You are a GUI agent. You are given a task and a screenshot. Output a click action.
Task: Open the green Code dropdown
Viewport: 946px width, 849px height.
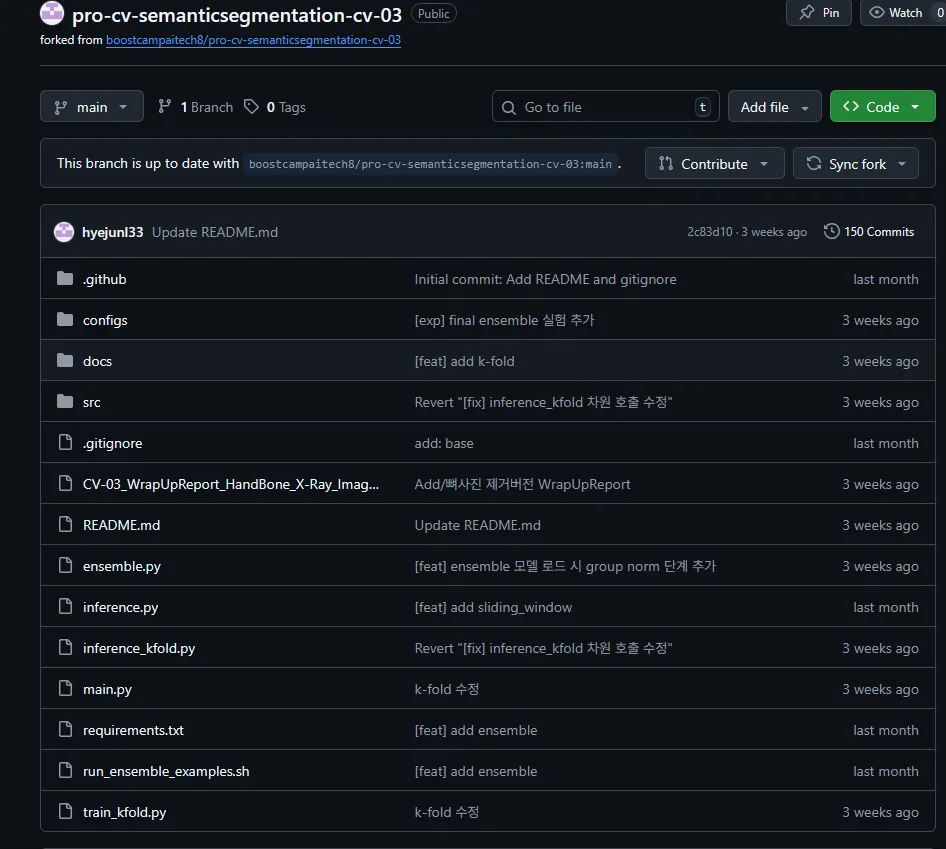[883, 106]
